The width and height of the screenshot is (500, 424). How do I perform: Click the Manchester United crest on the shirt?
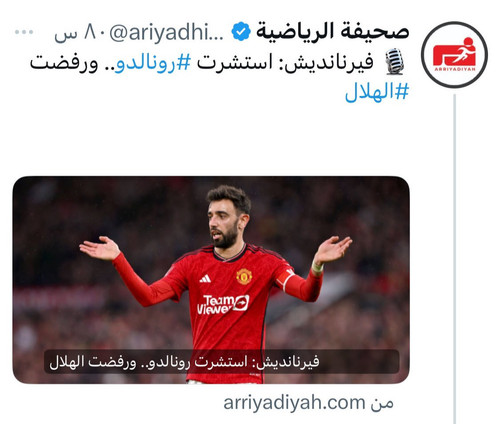pyautogui.click(x=244, y=276)
